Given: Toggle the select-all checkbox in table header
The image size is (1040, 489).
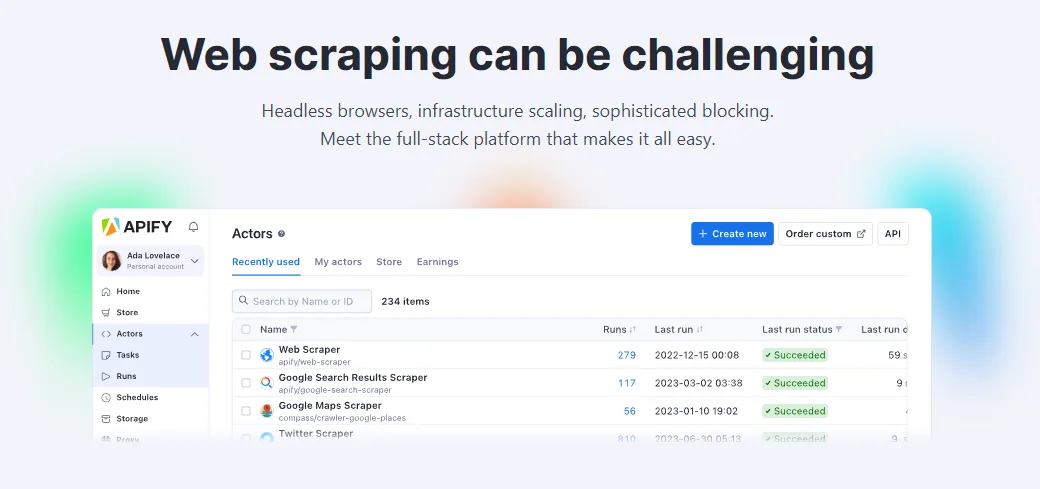Looking at the screenshot, I should pyautogui.click(x=246, y=329).
